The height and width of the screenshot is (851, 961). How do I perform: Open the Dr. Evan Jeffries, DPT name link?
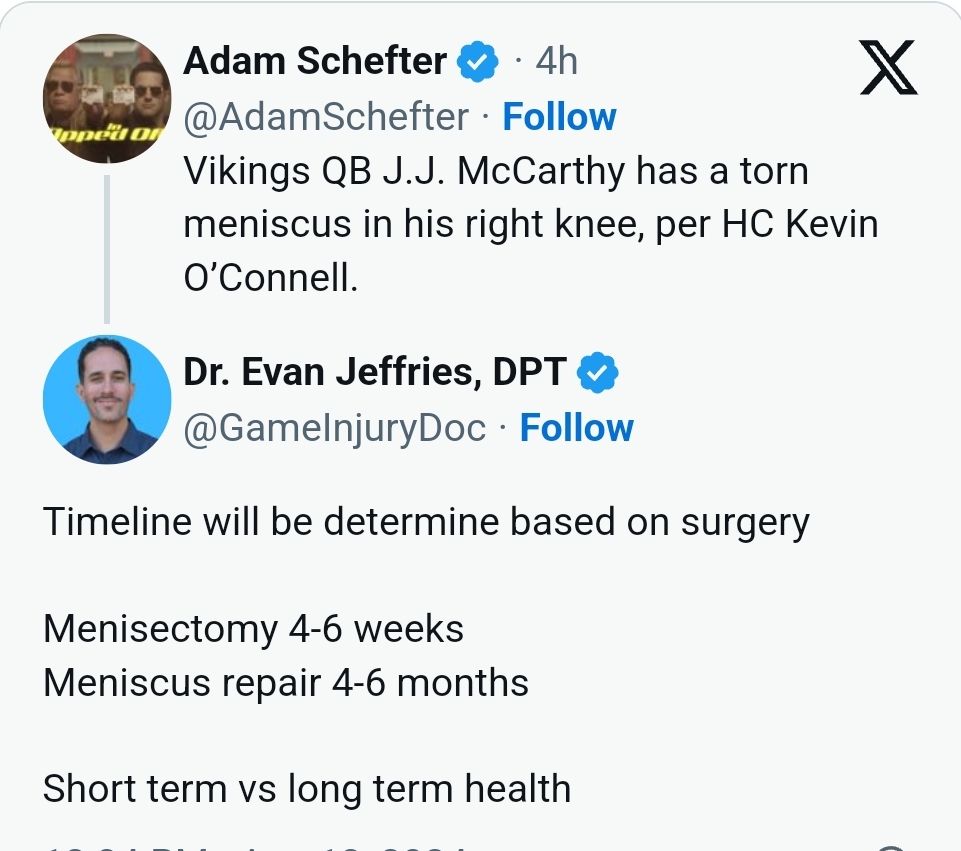375,372
